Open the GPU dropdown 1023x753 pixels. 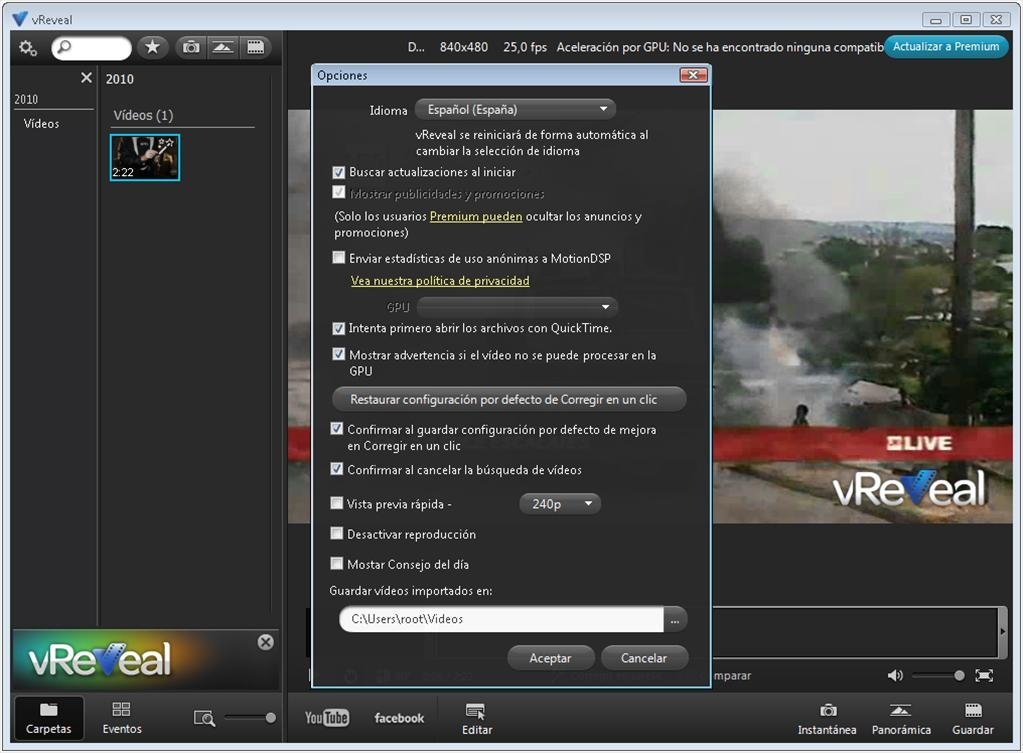point(517,307)
